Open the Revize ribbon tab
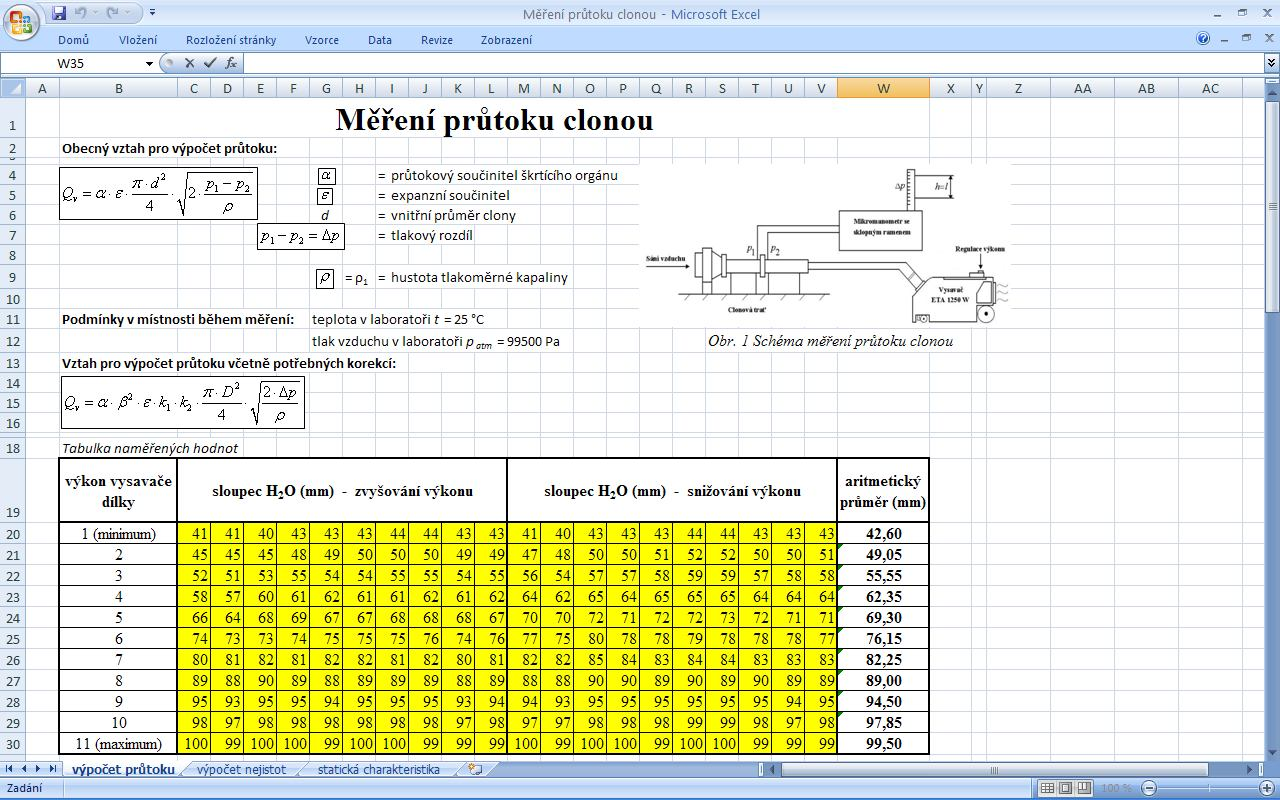This screenshot has height=800, width=1280. tap(437, 40)
